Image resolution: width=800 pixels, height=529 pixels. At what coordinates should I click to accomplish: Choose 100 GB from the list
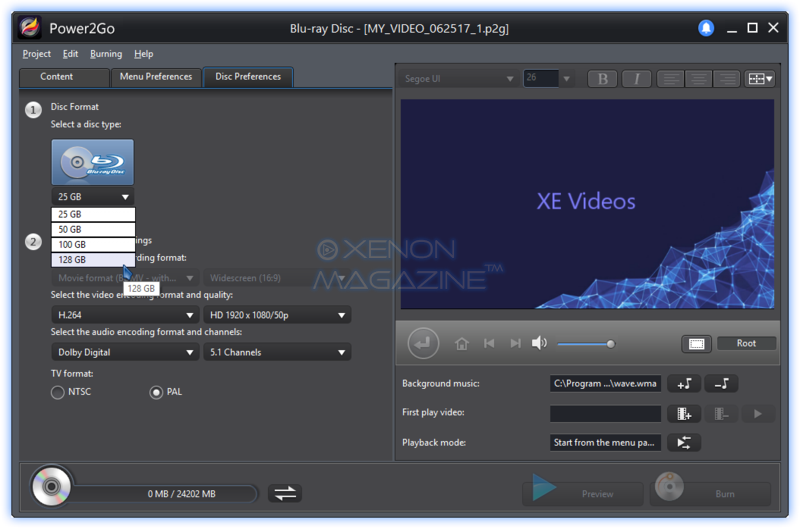tap(93, 244)
